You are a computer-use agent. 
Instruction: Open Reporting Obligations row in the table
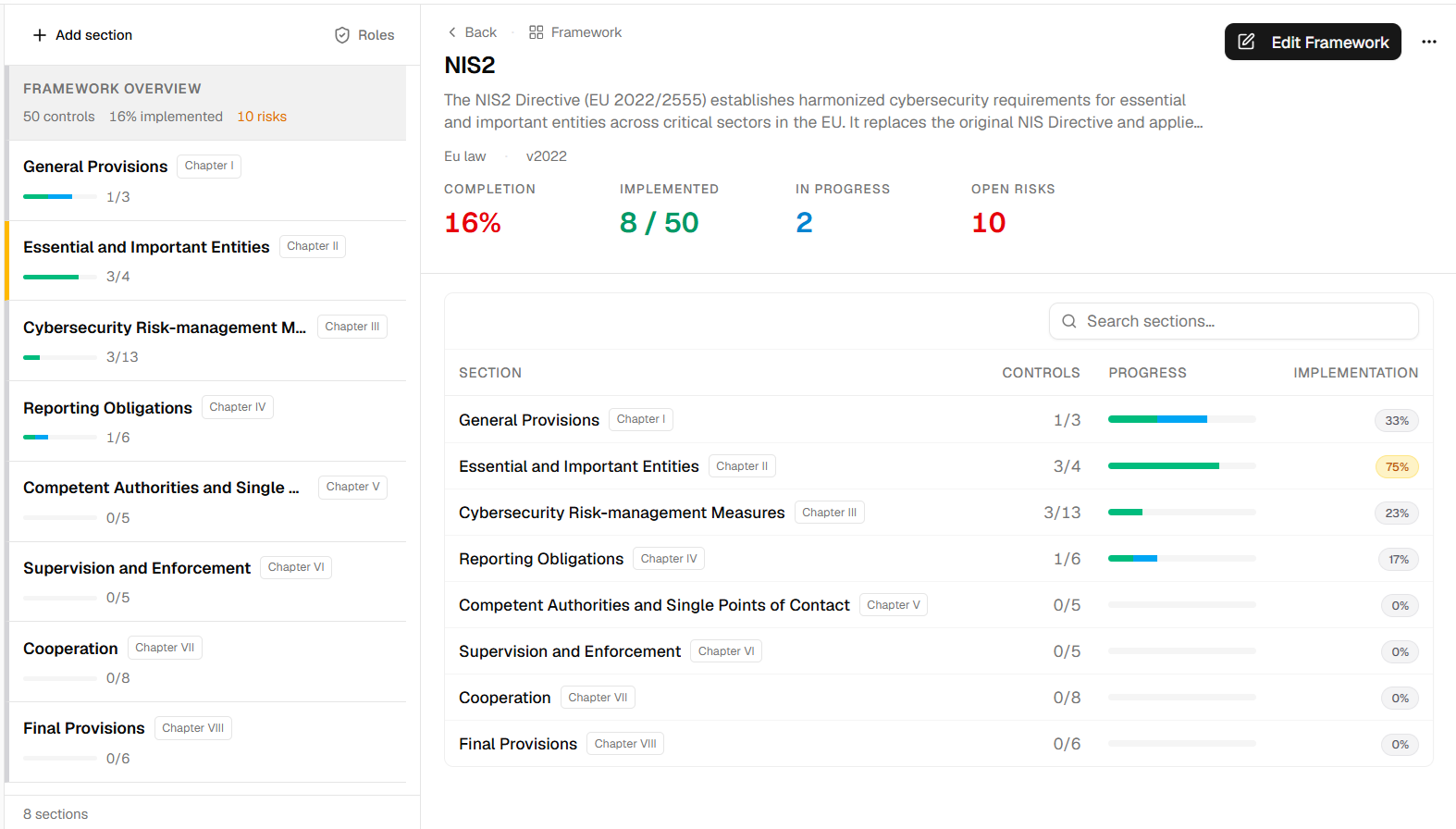(939, 559)
